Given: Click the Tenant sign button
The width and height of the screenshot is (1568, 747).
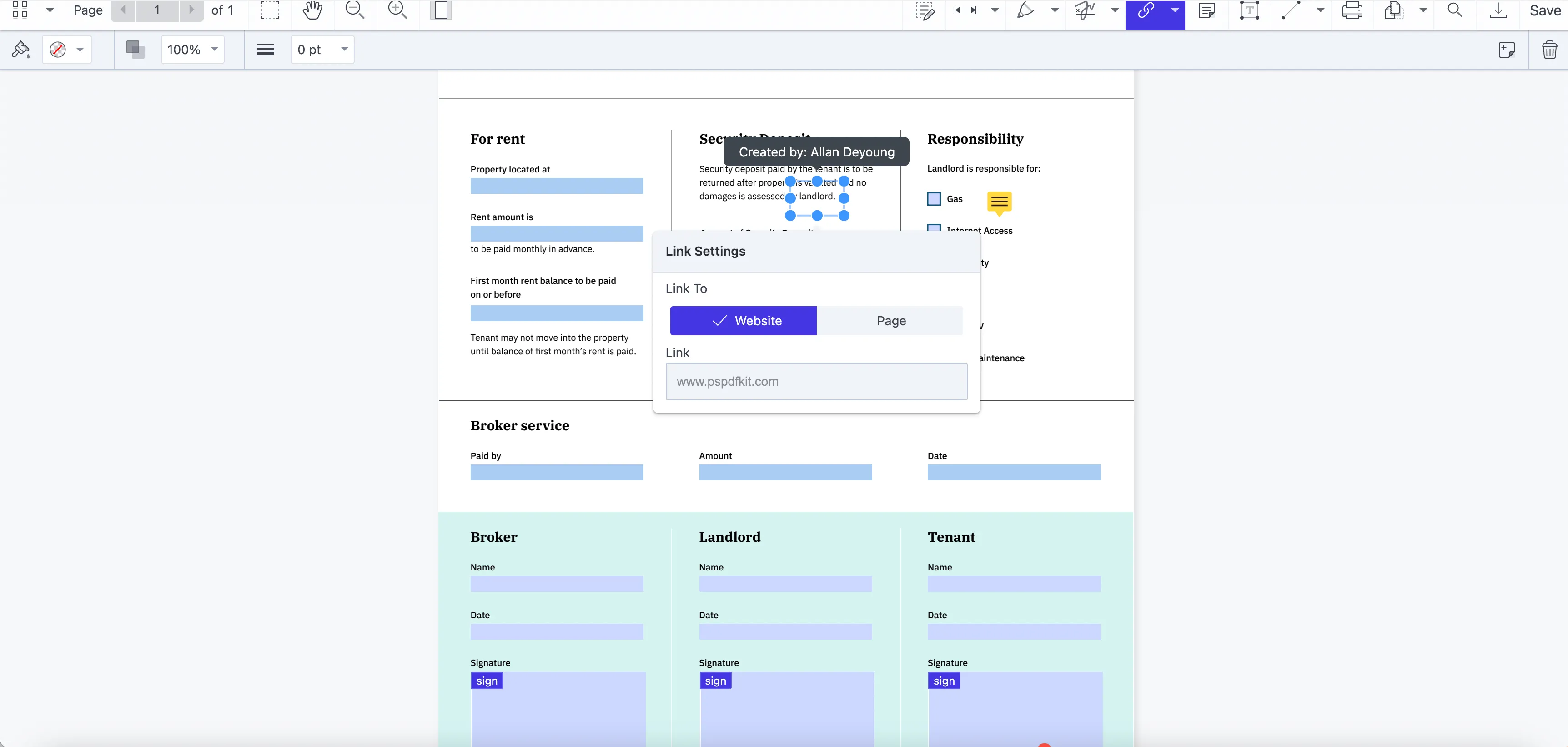Looking at the screenshot, I should pyautogui.click(x=944, y=681).
